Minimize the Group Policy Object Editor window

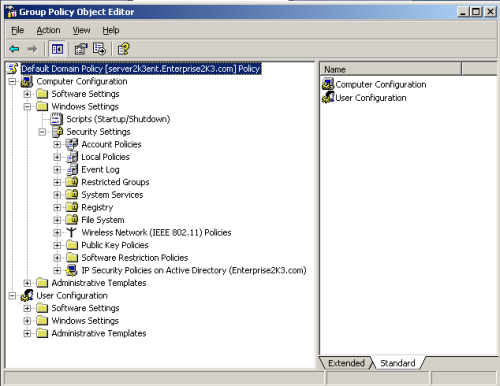pos(463,12)
